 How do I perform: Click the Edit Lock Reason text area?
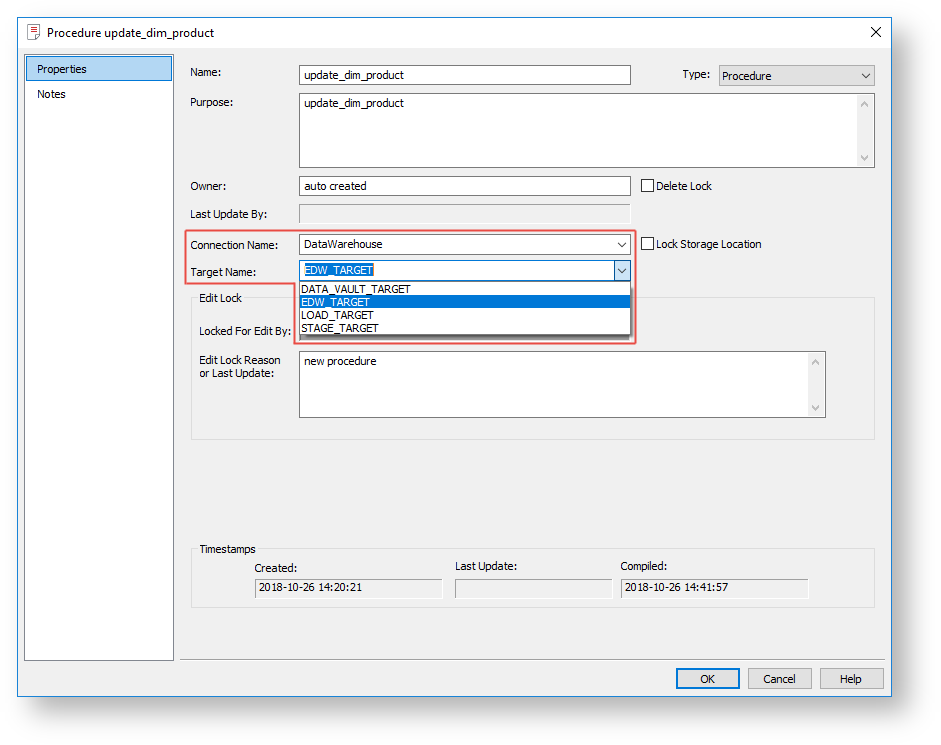coord(555,384)
